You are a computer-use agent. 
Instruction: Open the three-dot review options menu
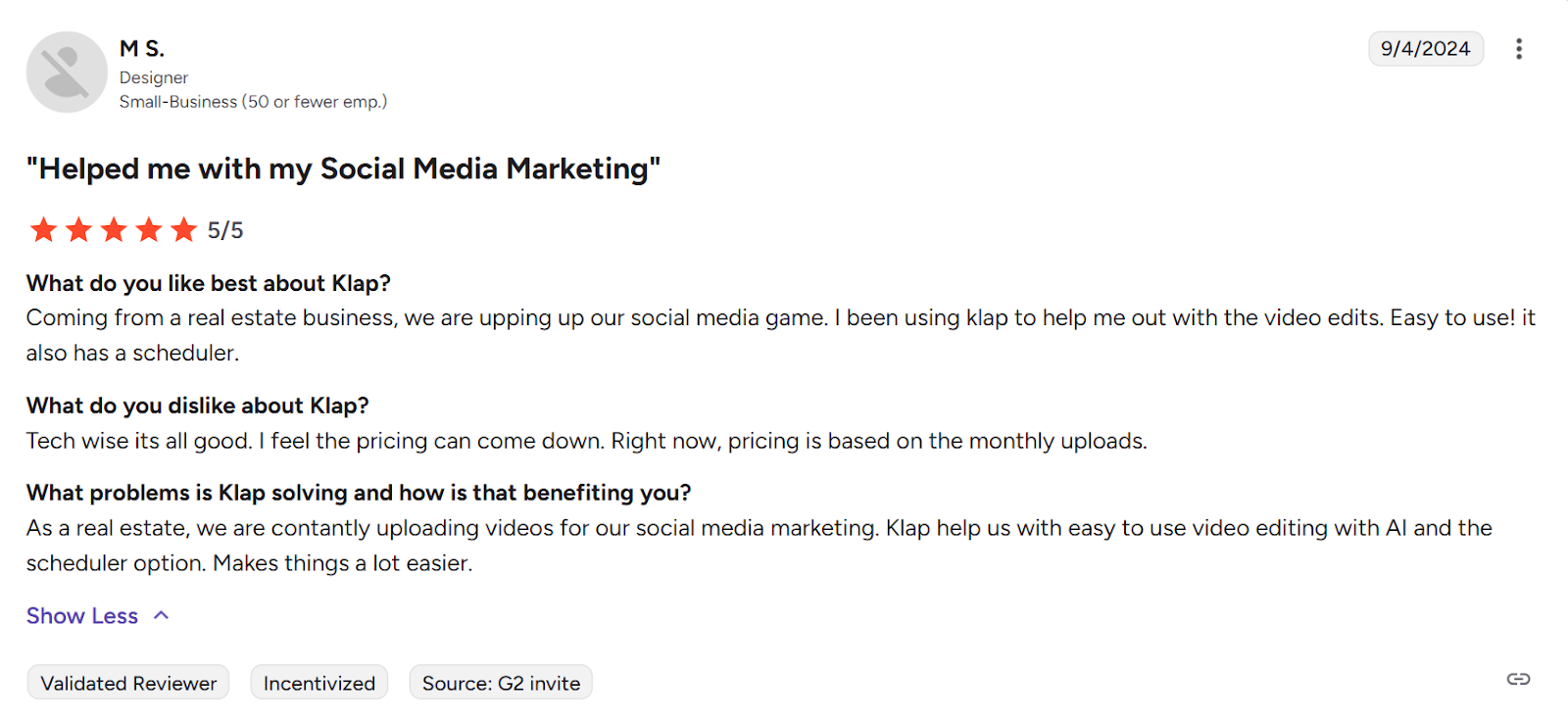coord(1518,49)
